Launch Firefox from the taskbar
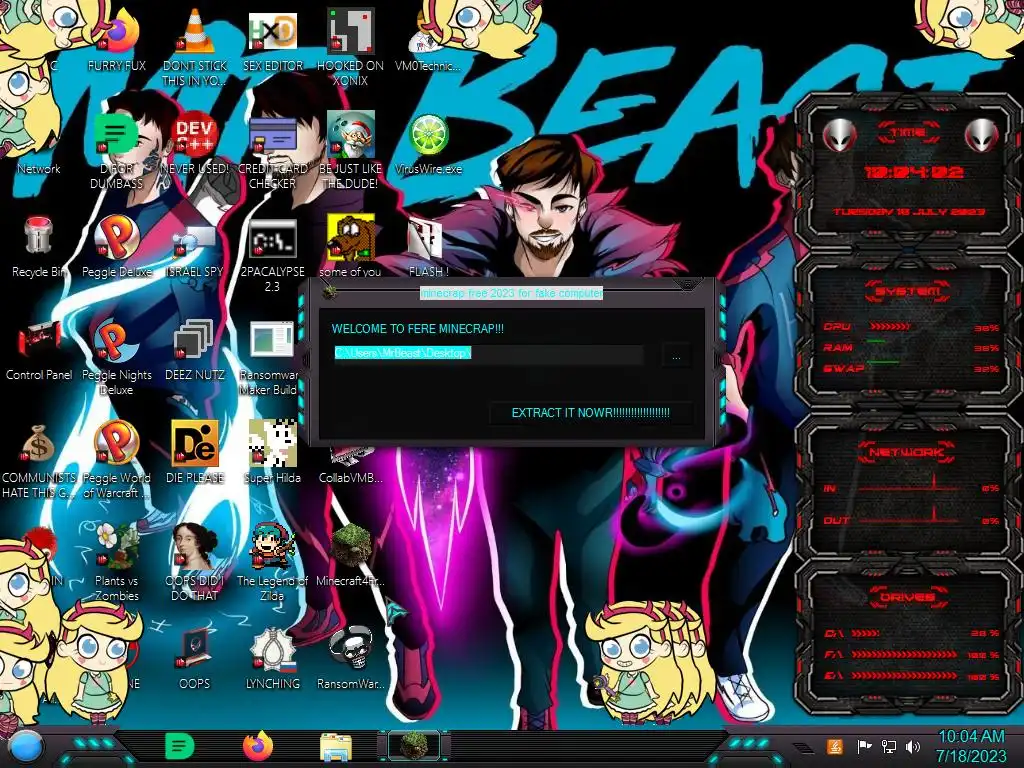This screenshot has height=768, width=1024. coord(258,746)
